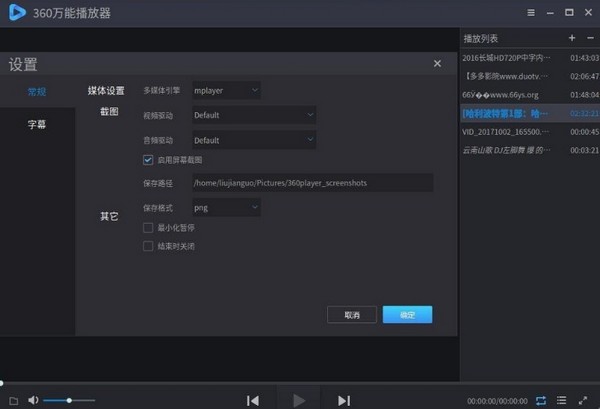Expand the 保存格式 png dropdown
The width and height of the screenshot is (600, 409).
coord(226,207)
